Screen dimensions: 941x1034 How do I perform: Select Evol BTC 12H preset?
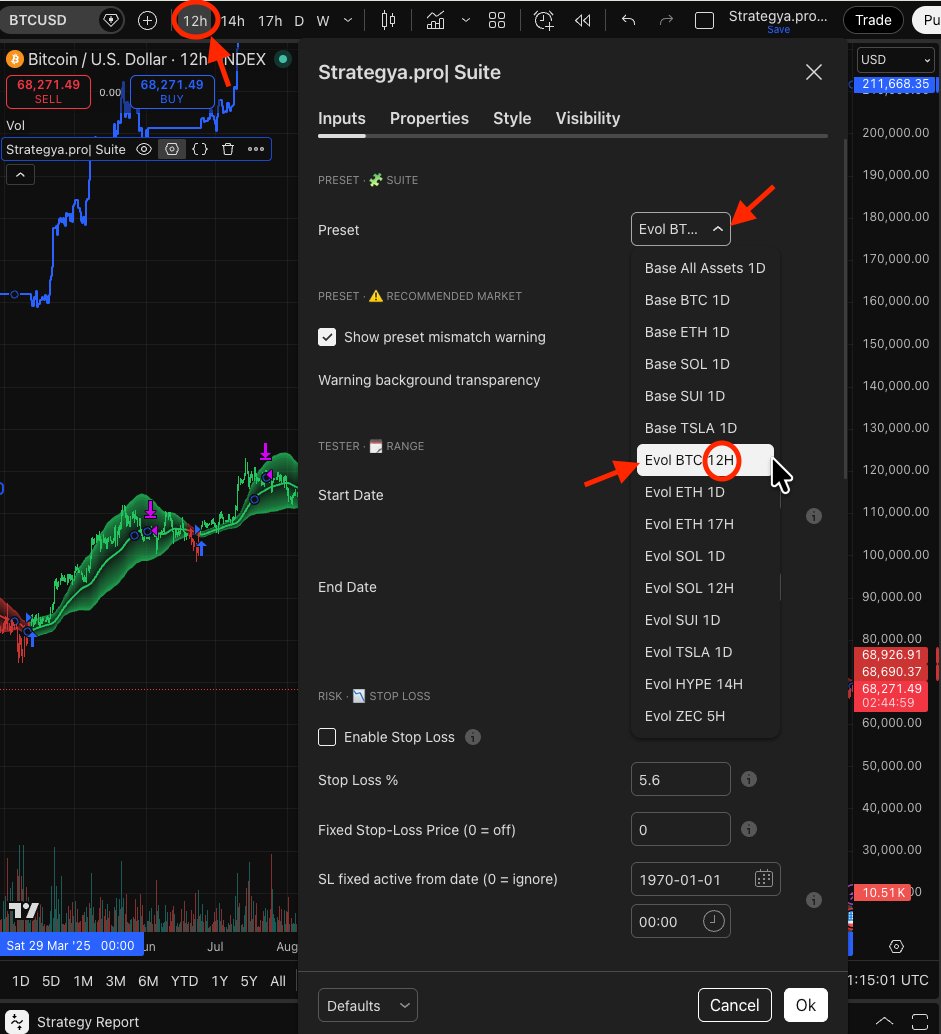705,460
